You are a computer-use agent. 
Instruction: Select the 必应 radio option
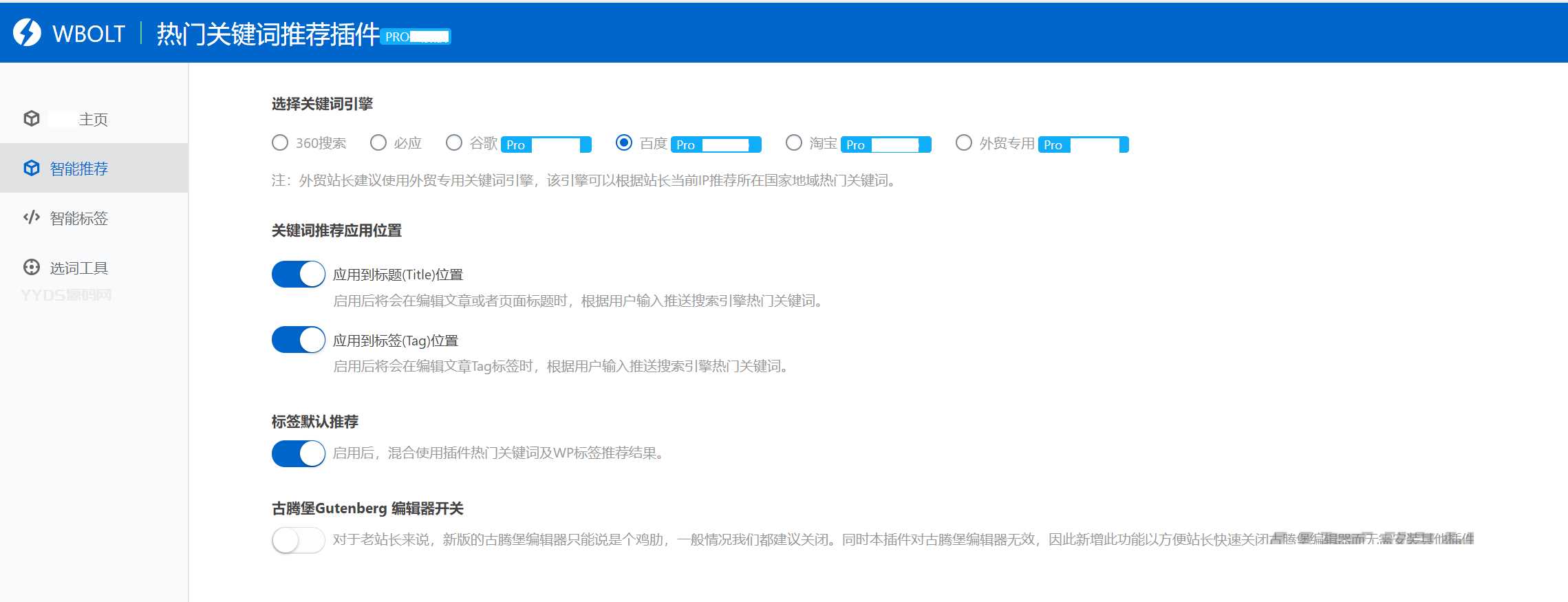pos(378,142)
